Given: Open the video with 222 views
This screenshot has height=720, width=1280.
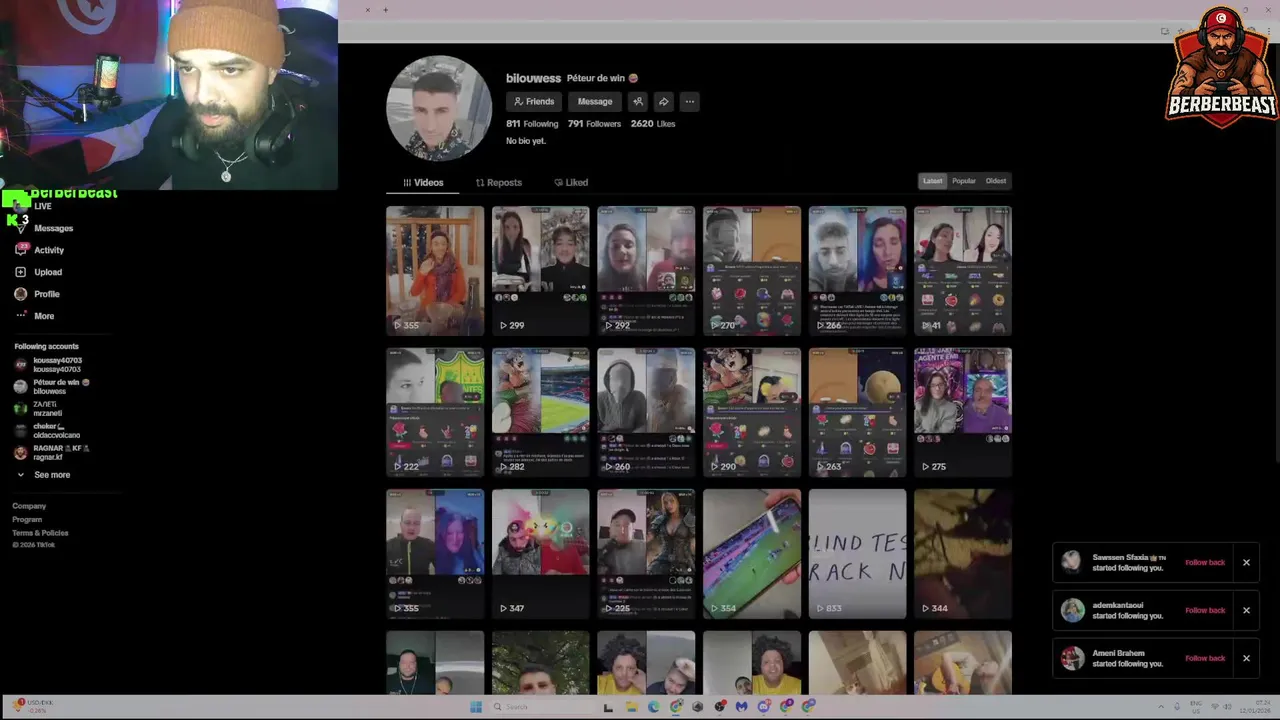Looking at the screenshot, I should 435,412.
